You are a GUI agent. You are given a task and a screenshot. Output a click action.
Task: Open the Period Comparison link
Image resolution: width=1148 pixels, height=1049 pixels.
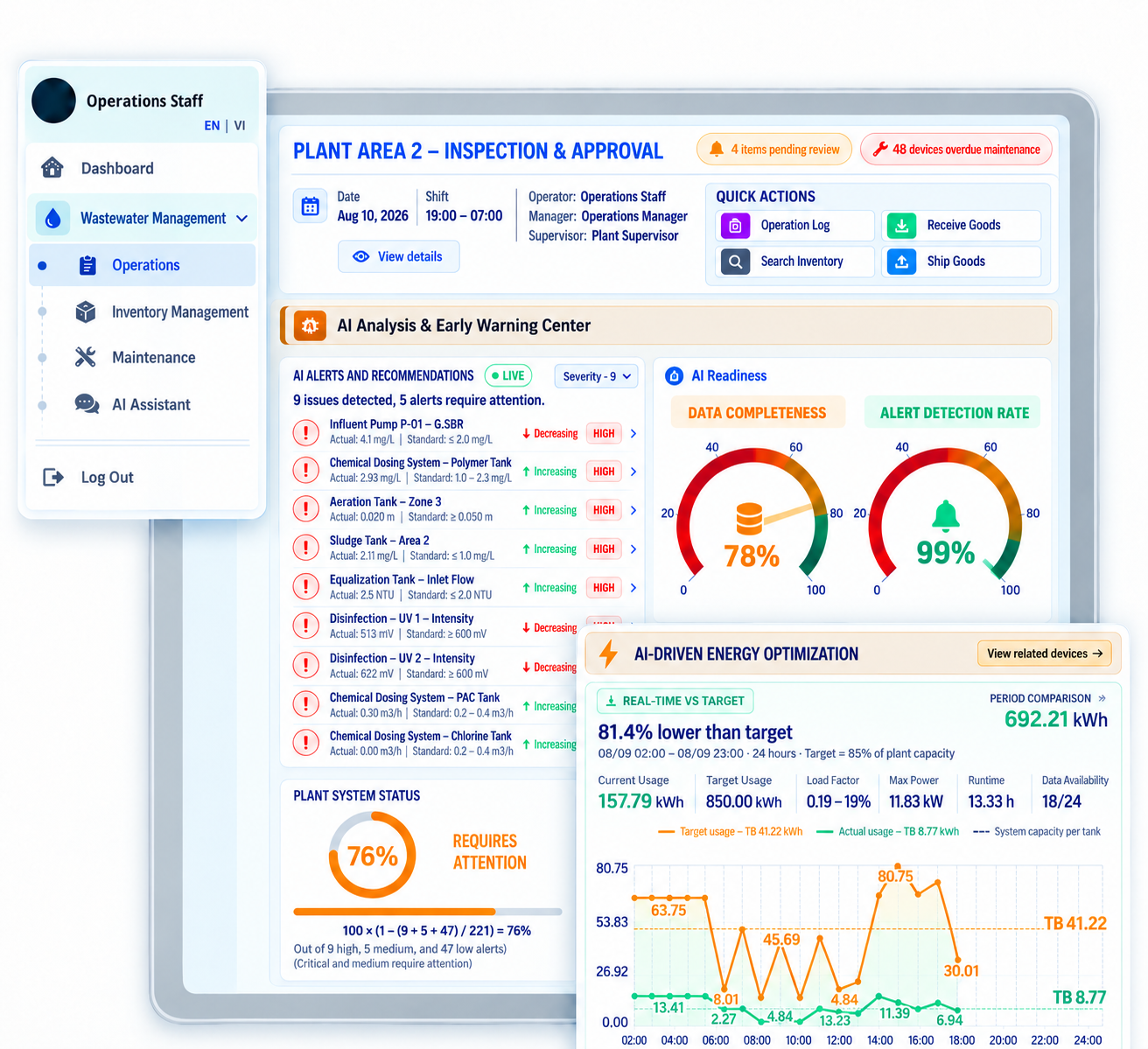pos(1047,698)
